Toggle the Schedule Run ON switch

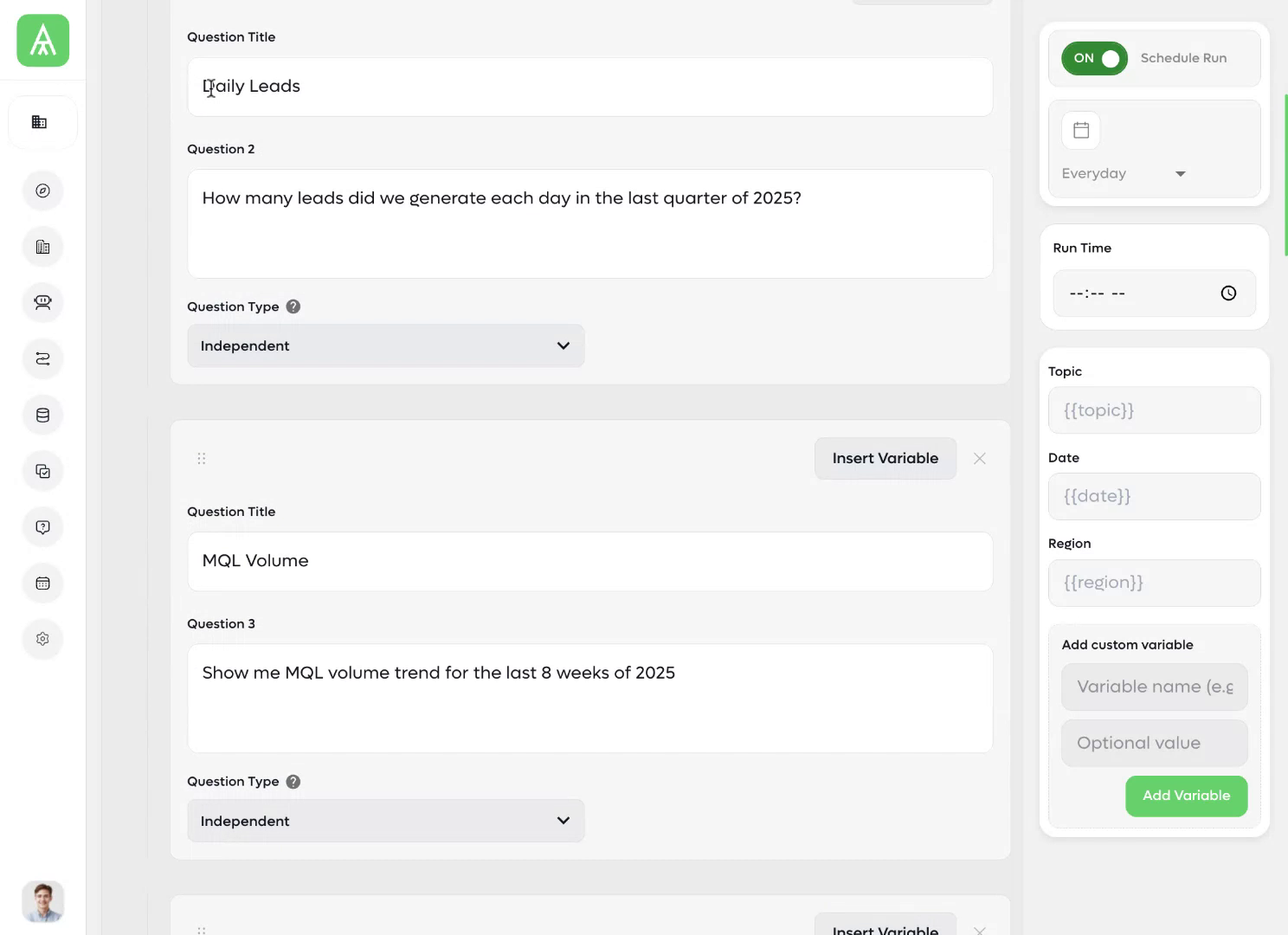[1094, 58]
